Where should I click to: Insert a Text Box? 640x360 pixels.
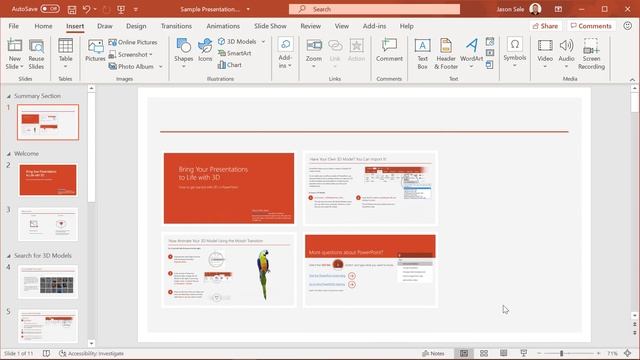(422, 54)
